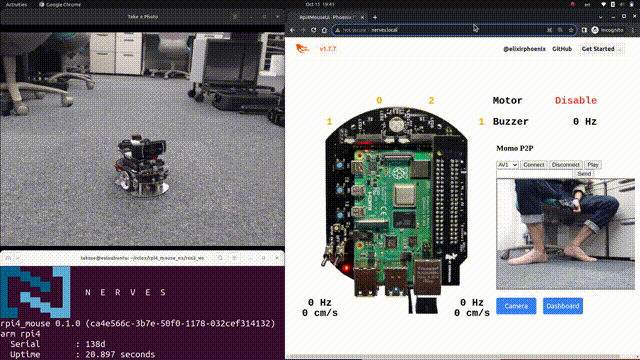This screenshot has width=640, height=360.
Task: Open Activities overview
Action: click(16, 4)
